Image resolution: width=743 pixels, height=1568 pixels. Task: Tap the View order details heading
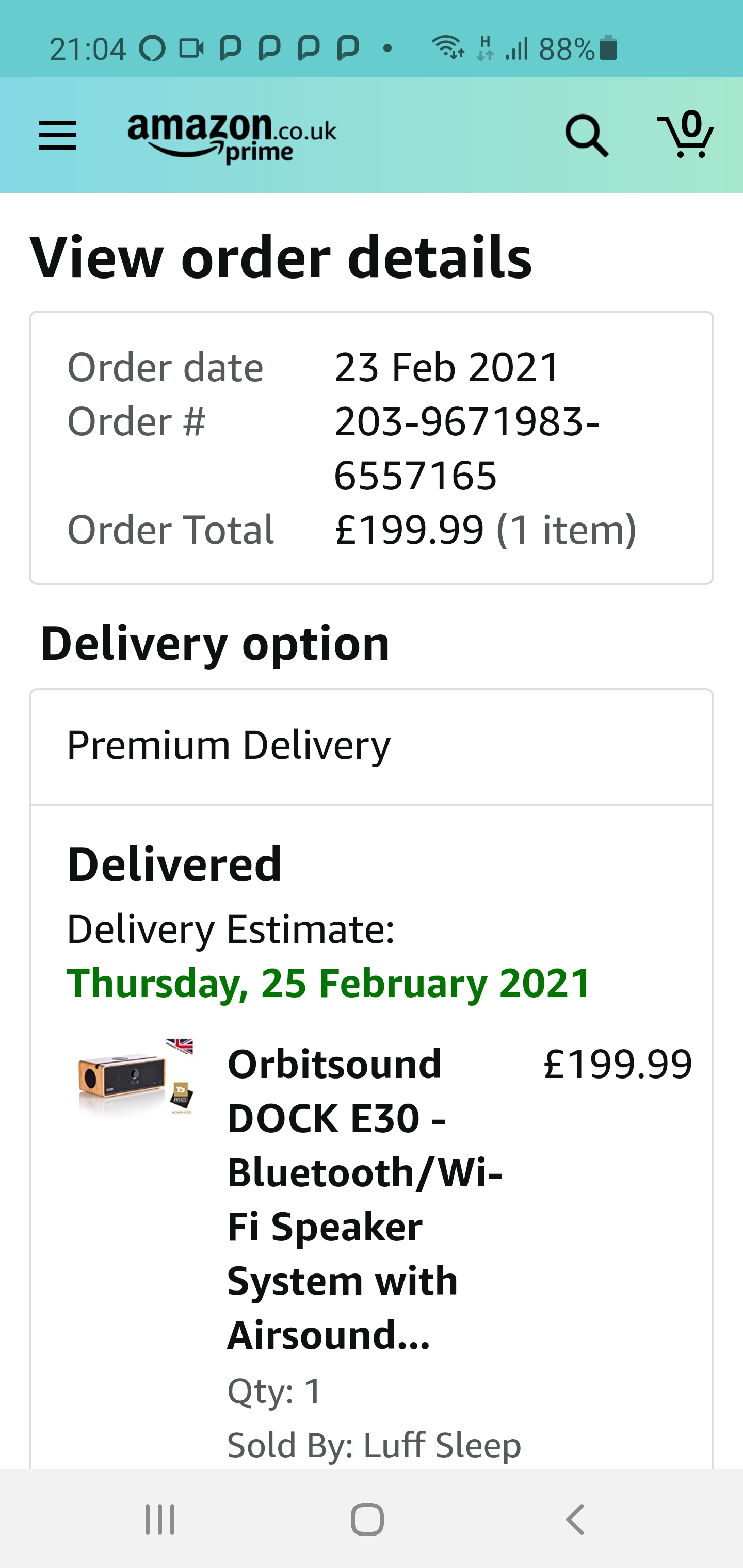click(281, 257)
